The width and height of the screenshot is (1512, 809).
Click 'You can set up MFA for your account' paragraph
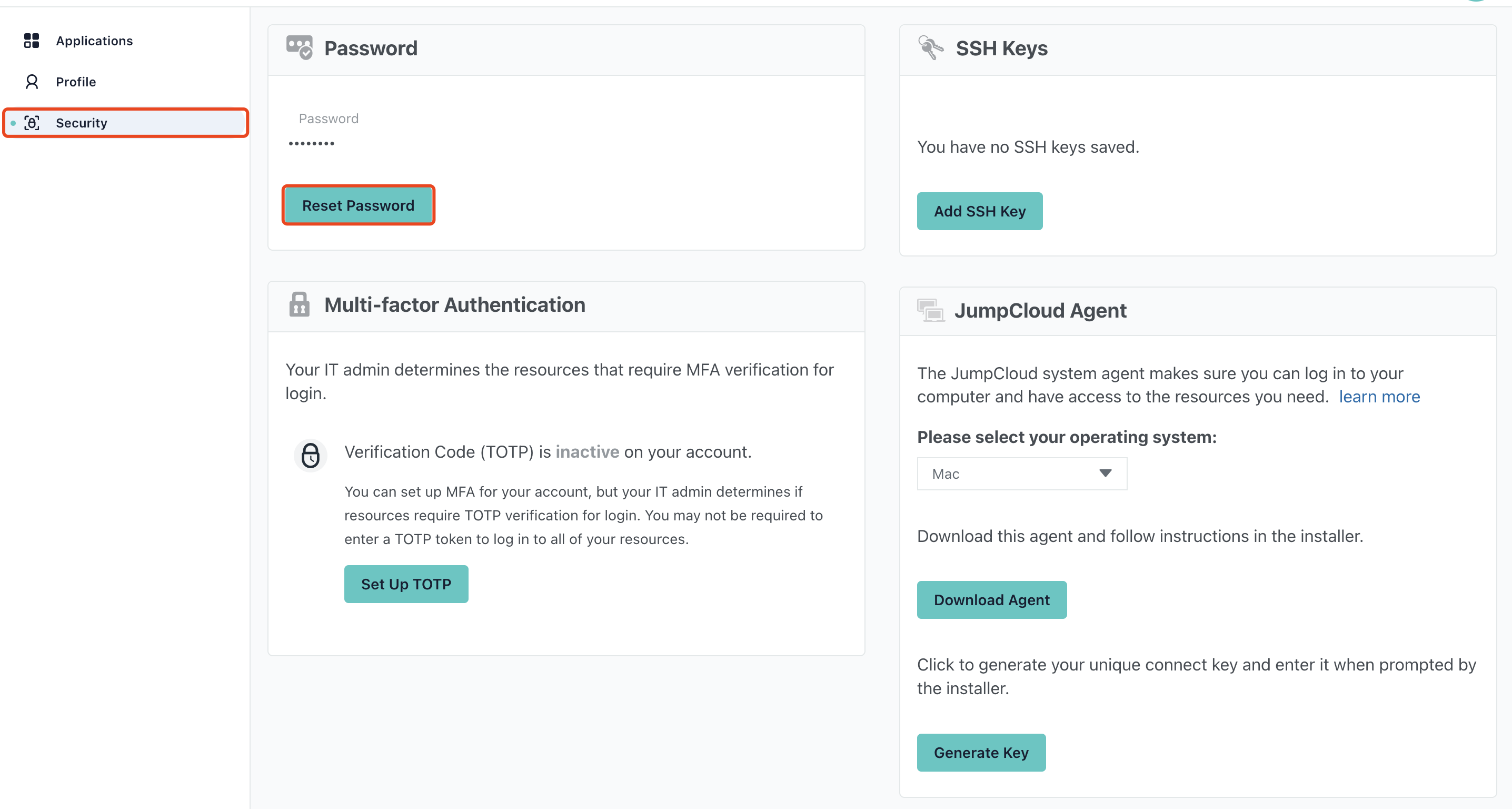click(x=583, y=515)
